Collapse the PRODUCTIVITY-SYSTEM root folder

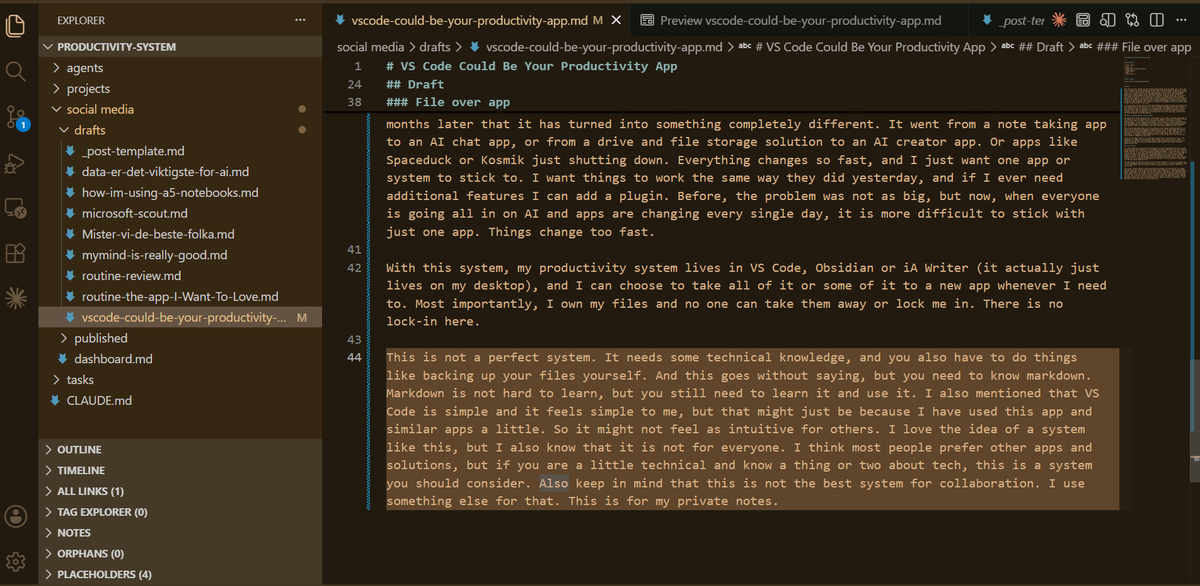(x=180, y=47)
